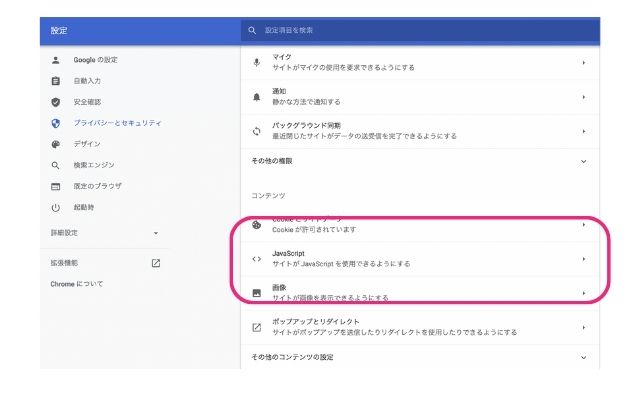
Task: Expand the arrow on 通知 row
Action: (x=584, y=97)
